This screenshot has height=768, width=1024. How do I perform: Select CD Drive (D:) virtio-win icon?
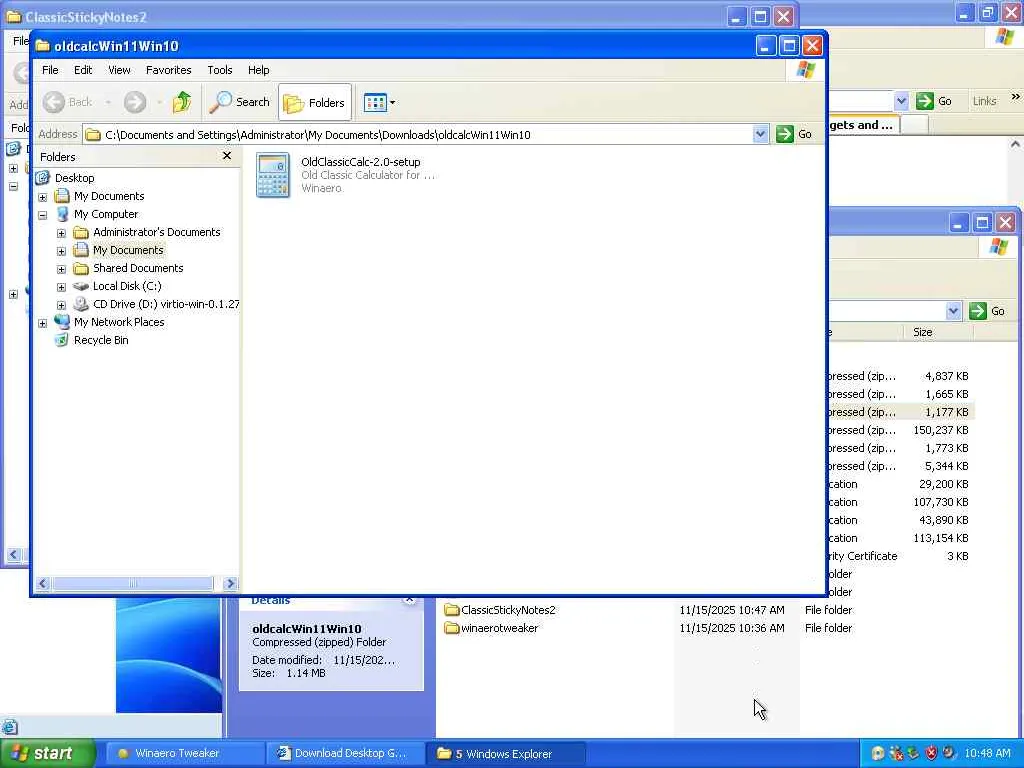(81, 304)
